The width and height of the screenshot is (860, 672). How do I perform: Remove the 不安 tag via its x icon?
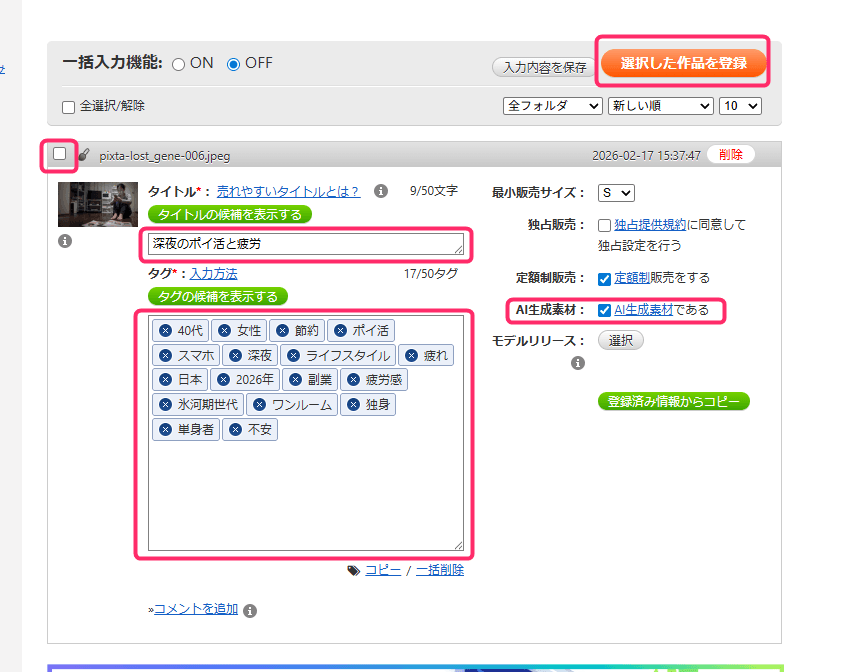click(235, 430)
